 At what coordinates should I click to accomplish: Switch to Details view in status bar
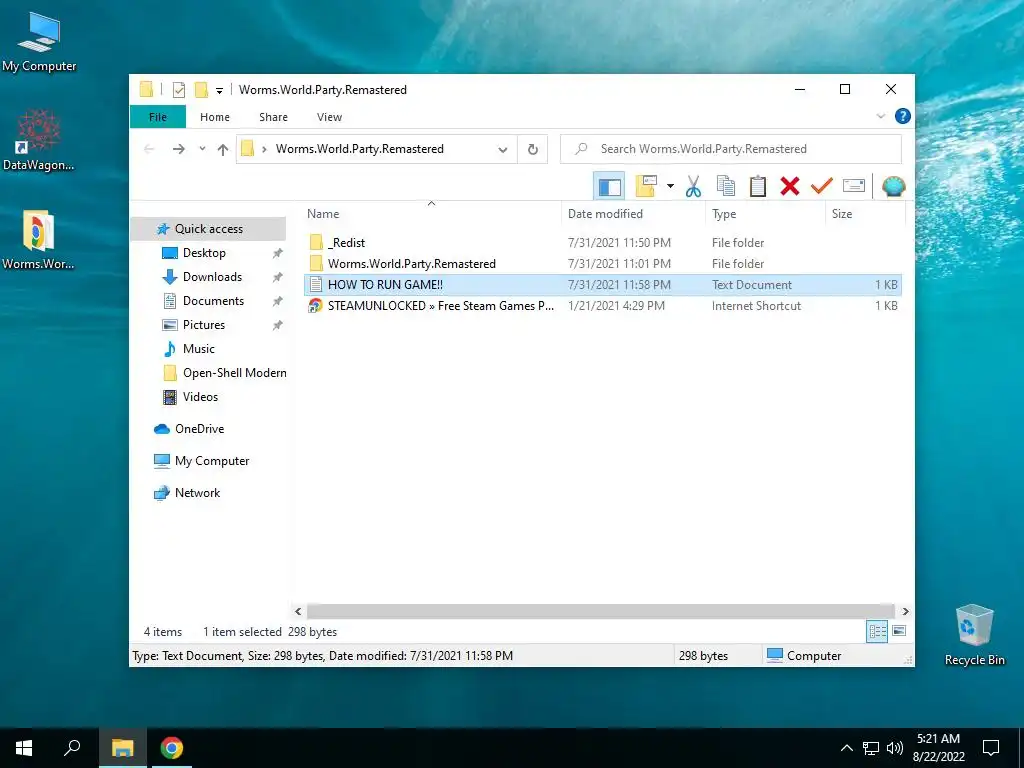click(877, 631)
